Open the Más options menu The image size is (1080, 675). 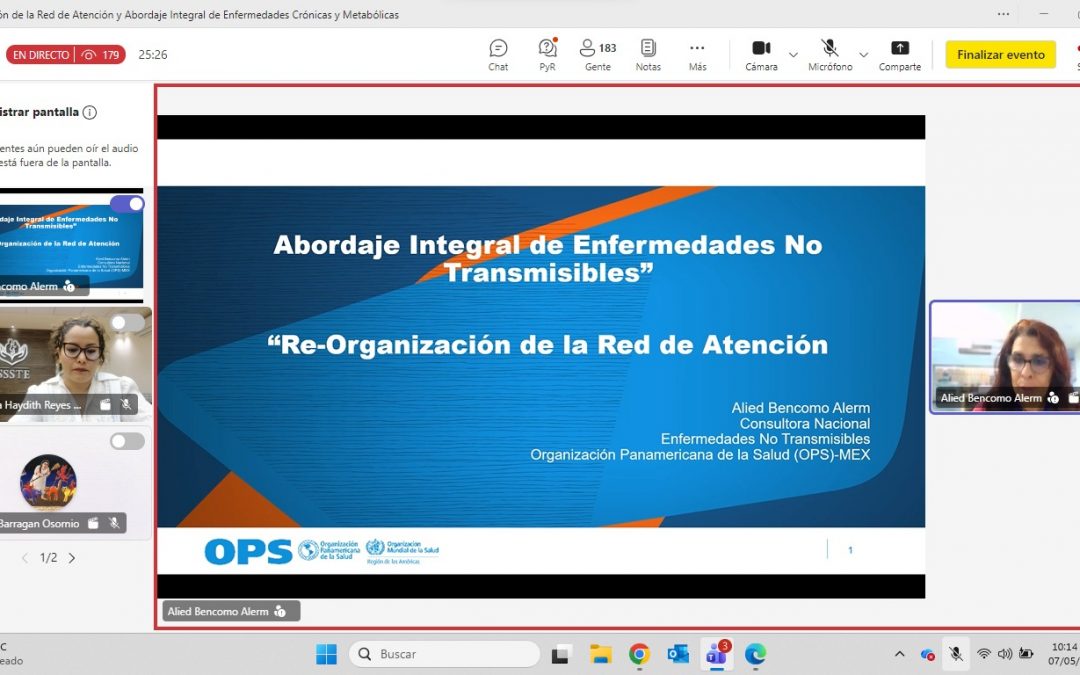tap(697, 55)
